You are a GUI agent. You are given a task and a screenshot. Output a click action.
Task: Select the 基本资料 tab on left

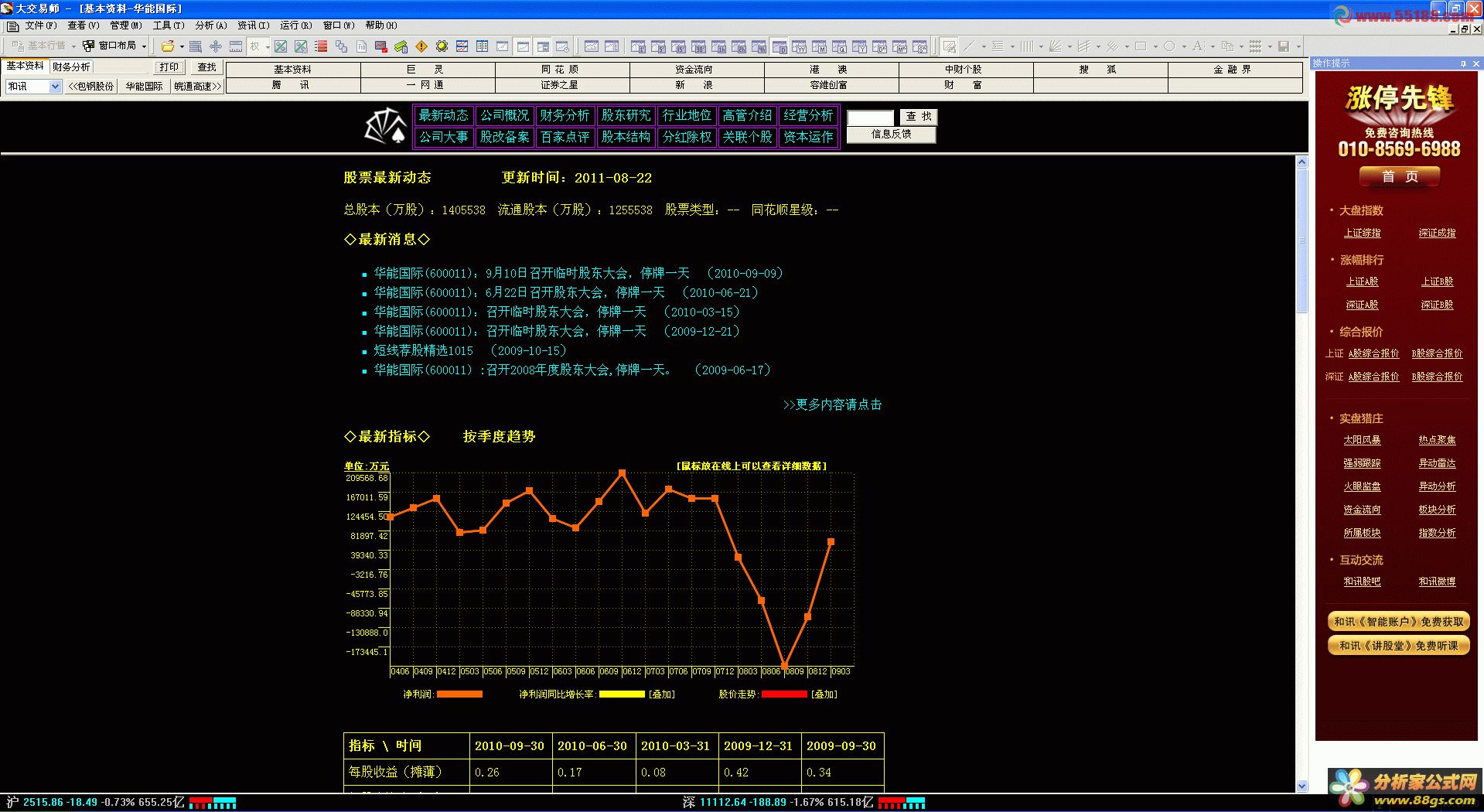25,67
